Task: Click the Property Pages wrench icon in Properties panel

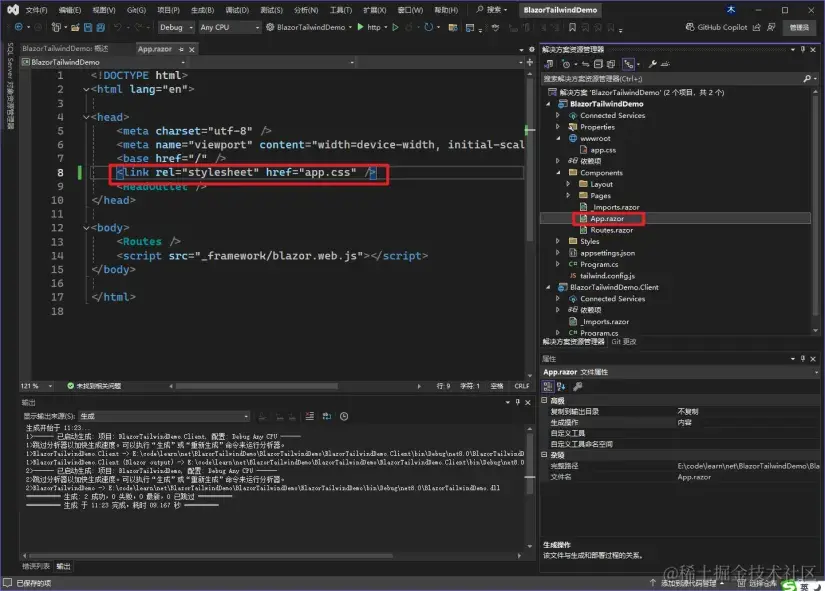Action: point(578,386)
